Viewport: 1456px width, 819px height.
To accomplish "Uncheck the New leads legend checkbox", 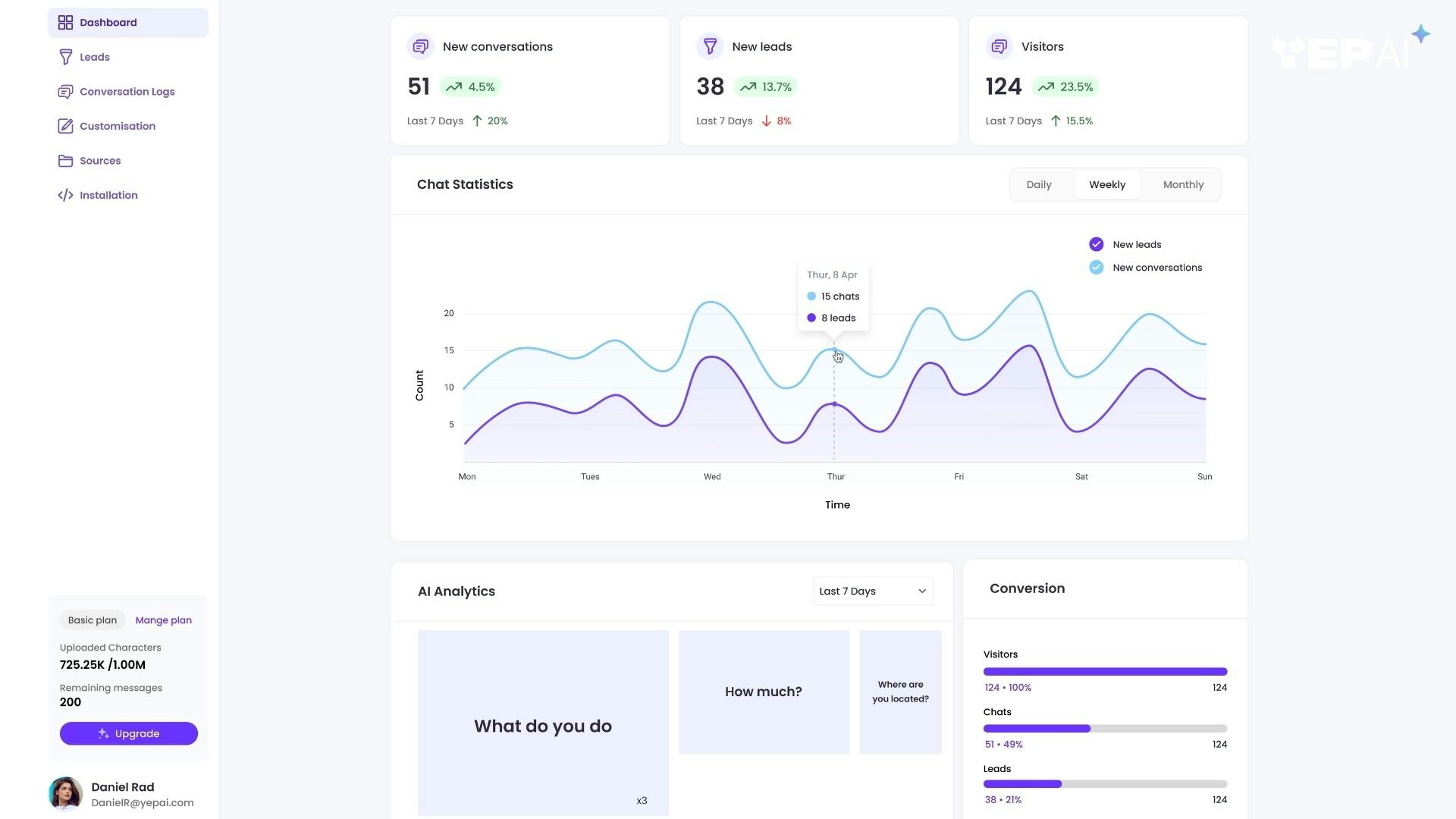I will (1096, 244).
